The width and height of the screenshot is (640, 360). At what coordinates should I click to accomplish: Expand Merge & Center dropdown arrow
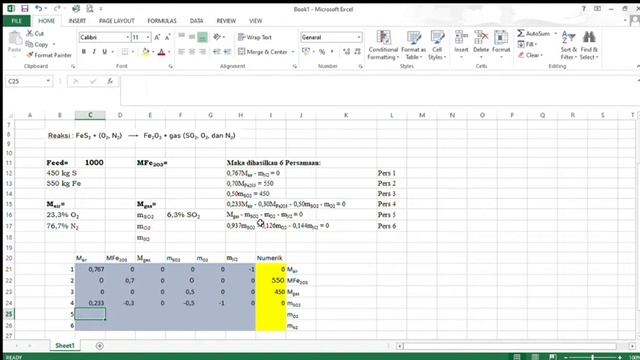click(x=293, y=52)
